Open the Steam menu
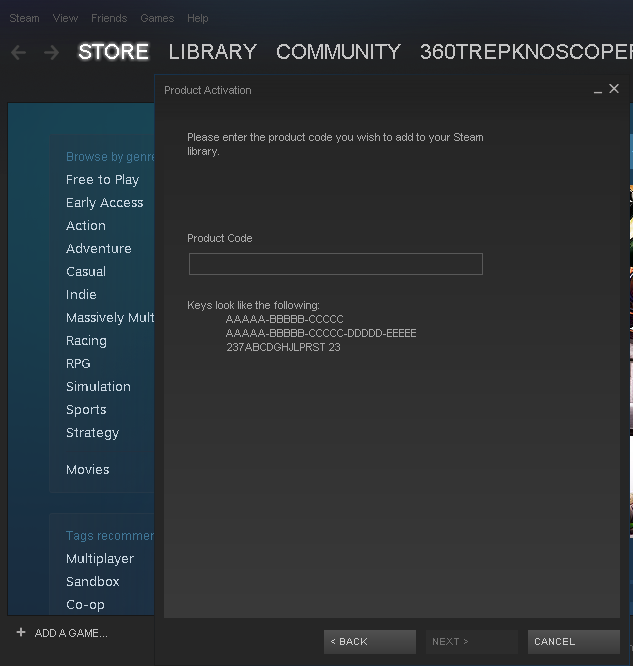This screenshot has height=666, width=633. coord(24,18)
